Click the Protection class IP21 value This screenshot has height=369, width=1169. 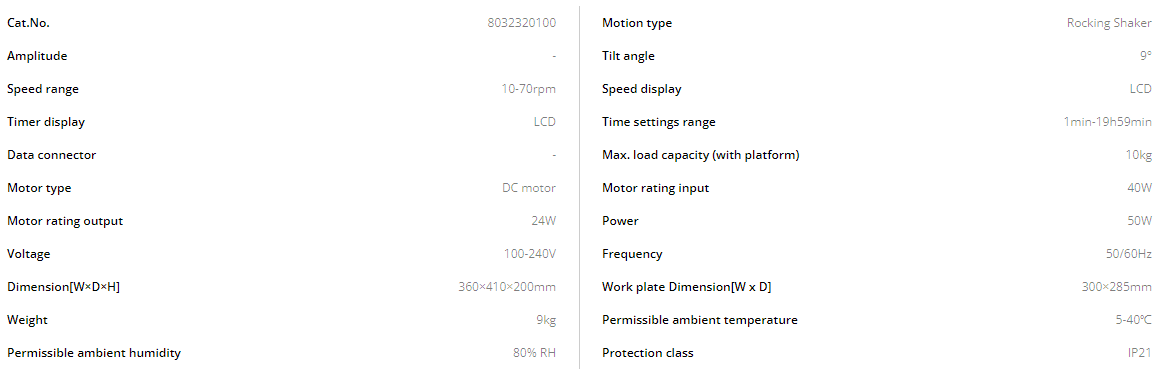pyautogui.click(x=1140, y=353)
